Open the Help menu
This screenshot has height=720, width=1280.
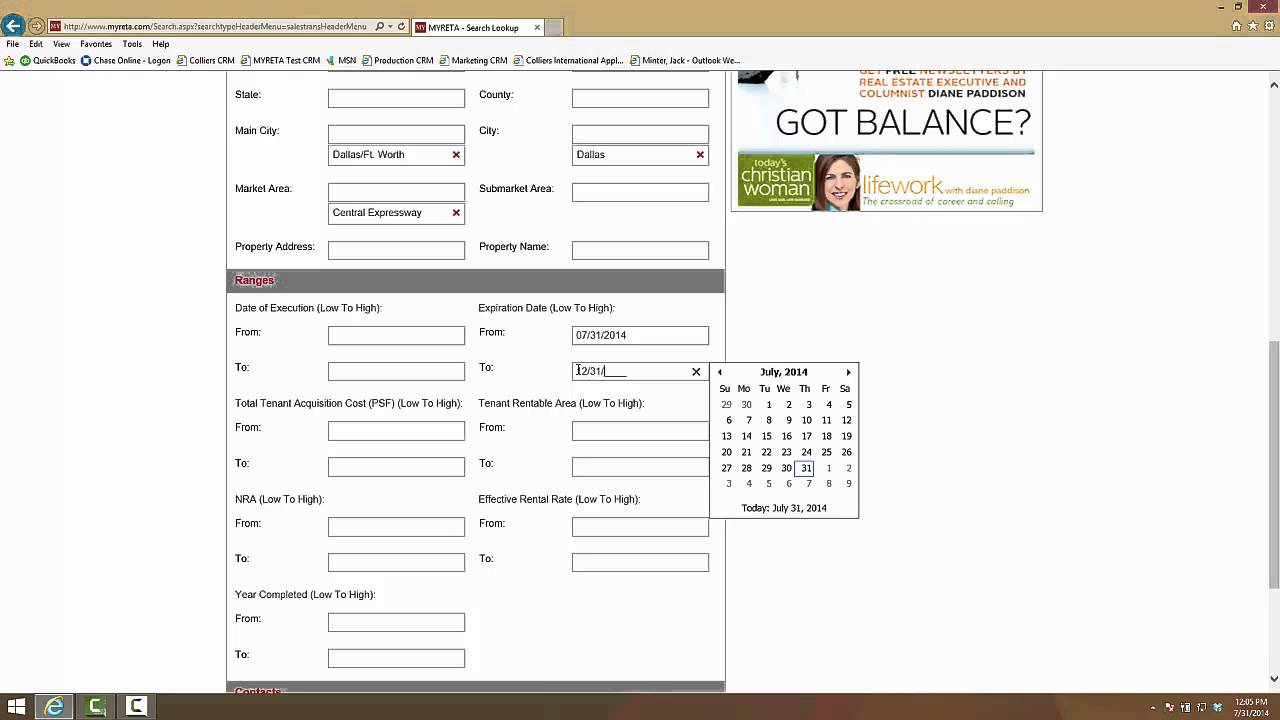click(160, 44)
